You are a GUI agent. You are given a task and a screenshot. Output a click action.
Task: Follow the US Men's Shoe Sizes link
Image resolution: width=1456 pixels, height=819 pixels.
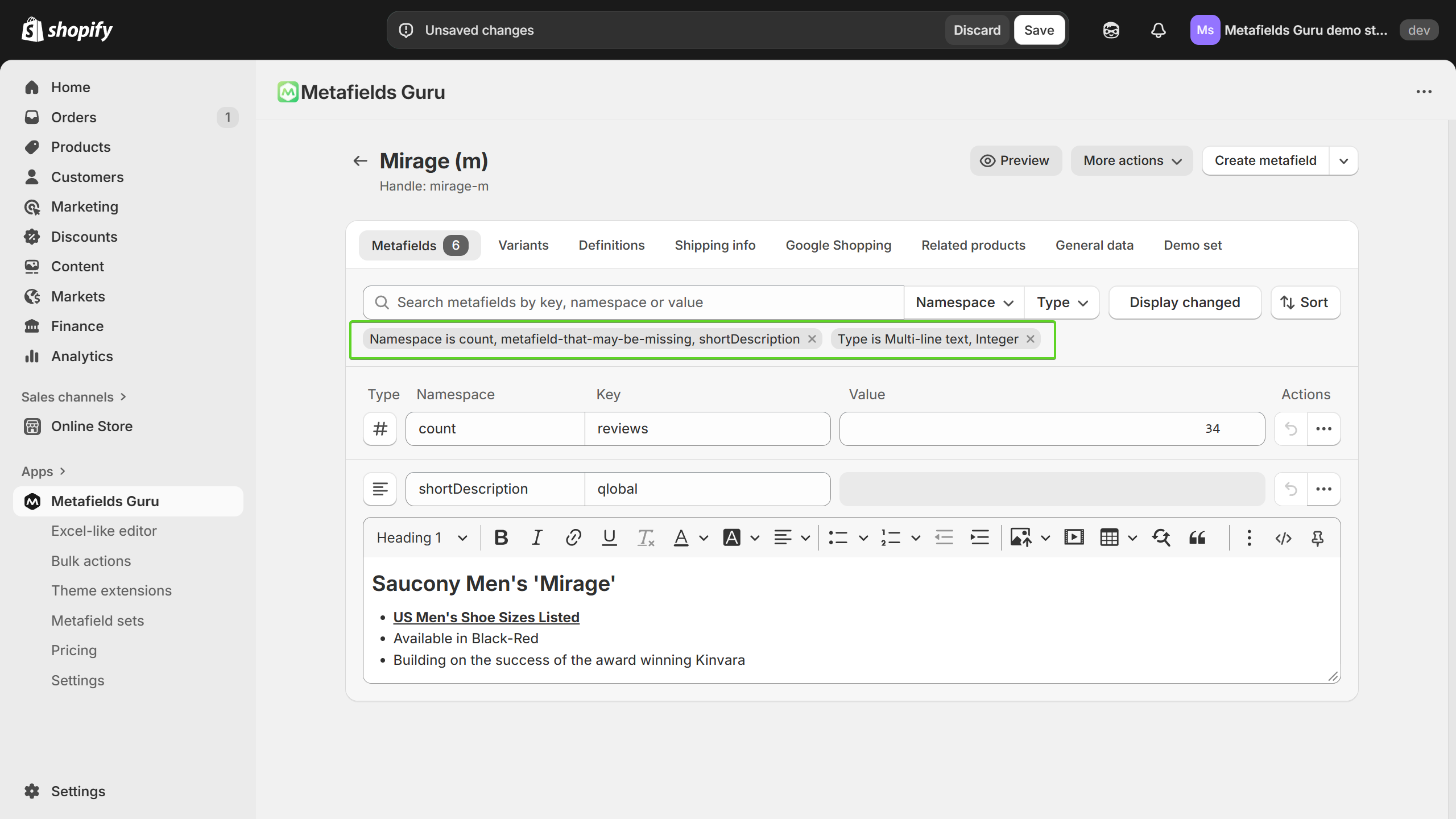pos(486,617)
